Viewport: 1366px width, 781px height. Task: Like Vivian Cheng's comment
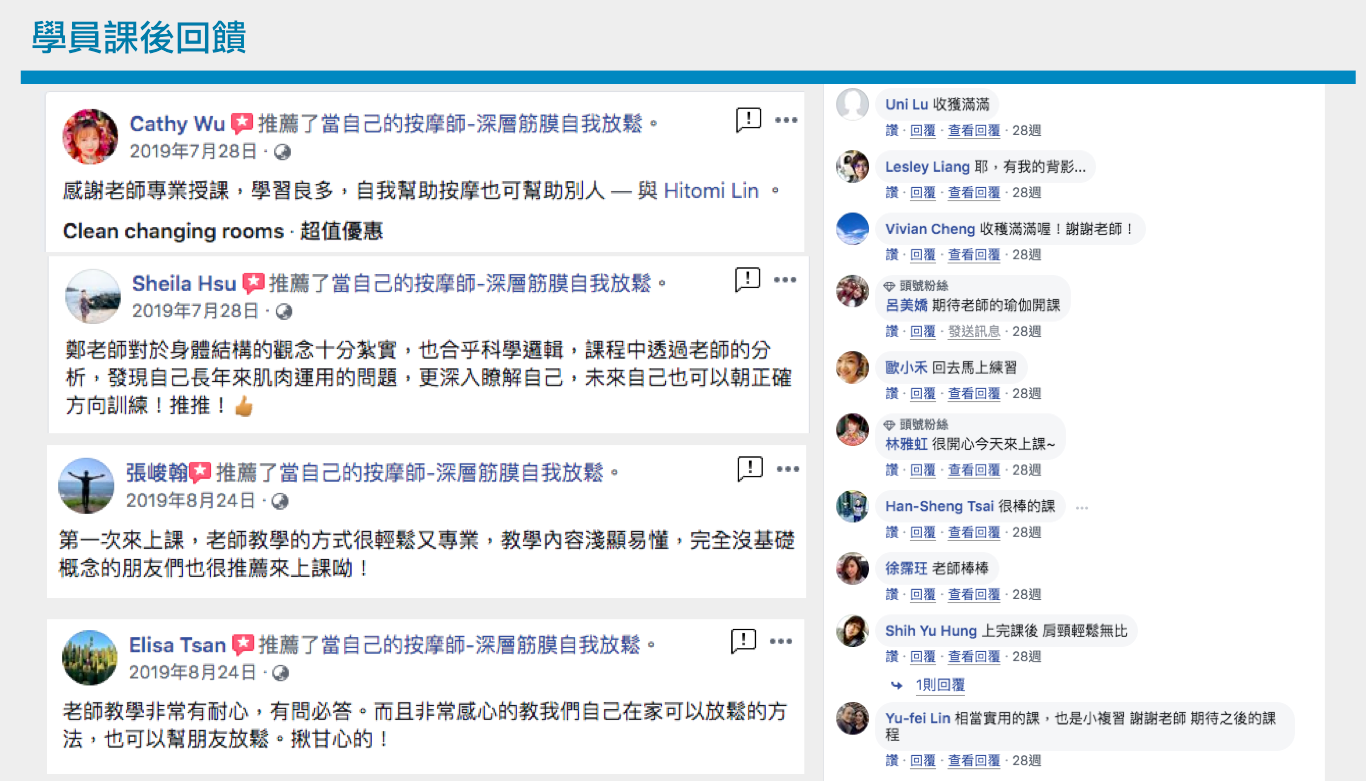[x=891, y=255]
